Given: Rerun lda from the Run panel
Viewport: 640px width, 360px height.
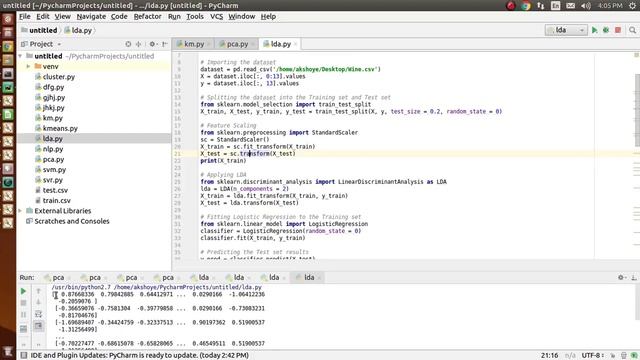Looking at the screenshot, I should click(x=23, y=291).
